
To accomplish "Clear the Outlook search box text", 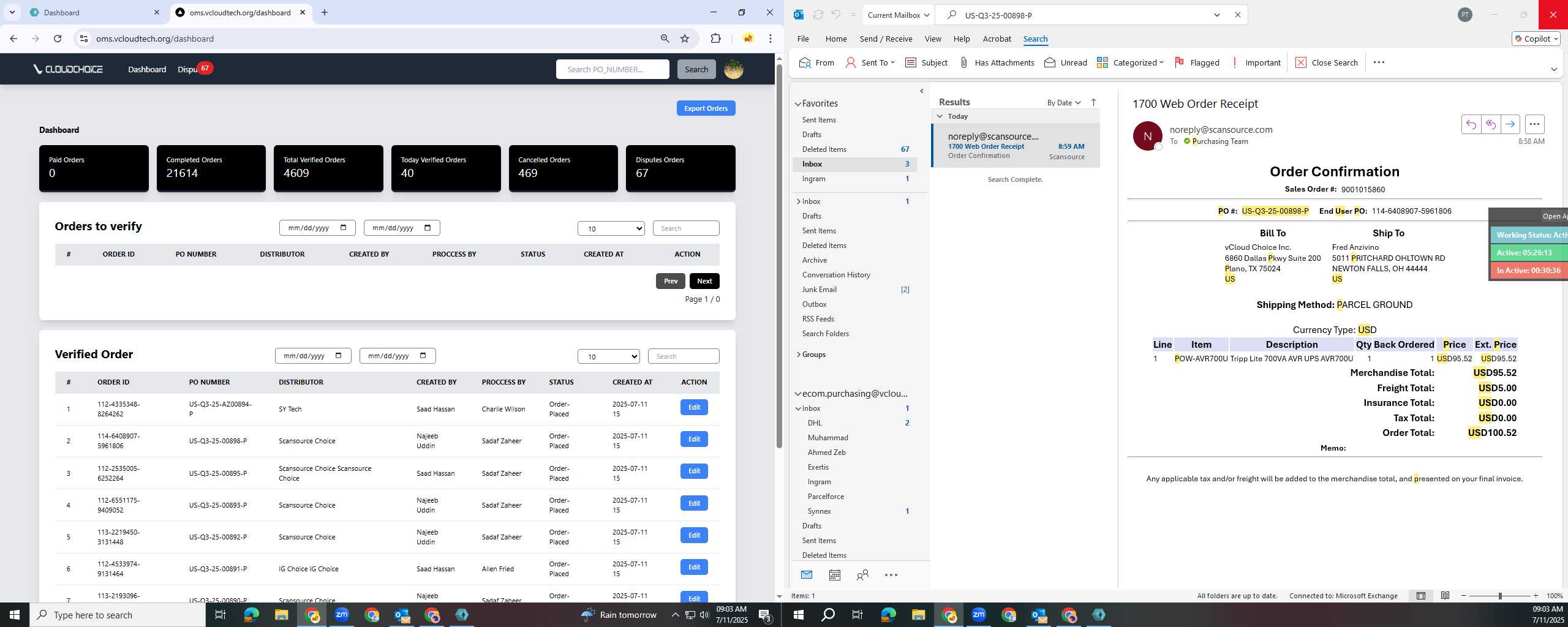I will 1237,15.
